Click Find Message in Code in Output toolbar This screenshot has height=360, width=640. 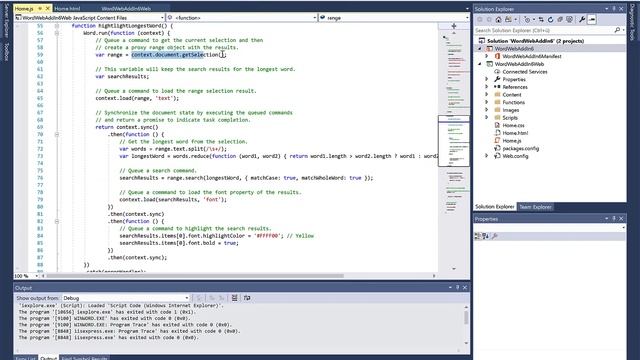(199, 298)
